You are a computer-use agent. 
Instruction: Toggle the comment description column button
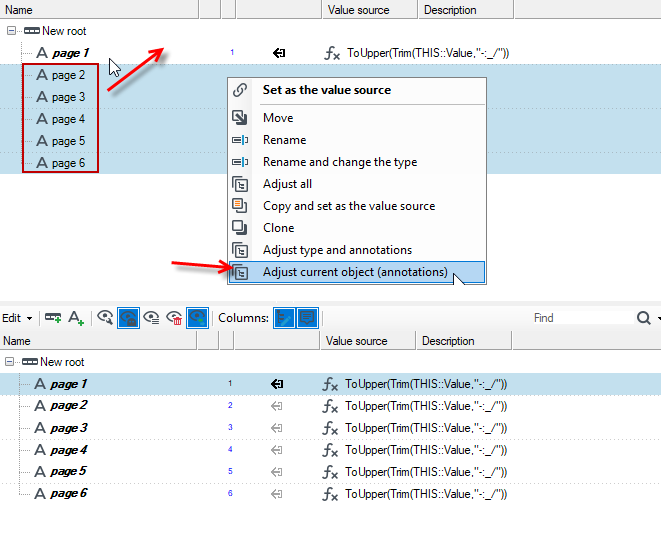[x=307, y=318]
